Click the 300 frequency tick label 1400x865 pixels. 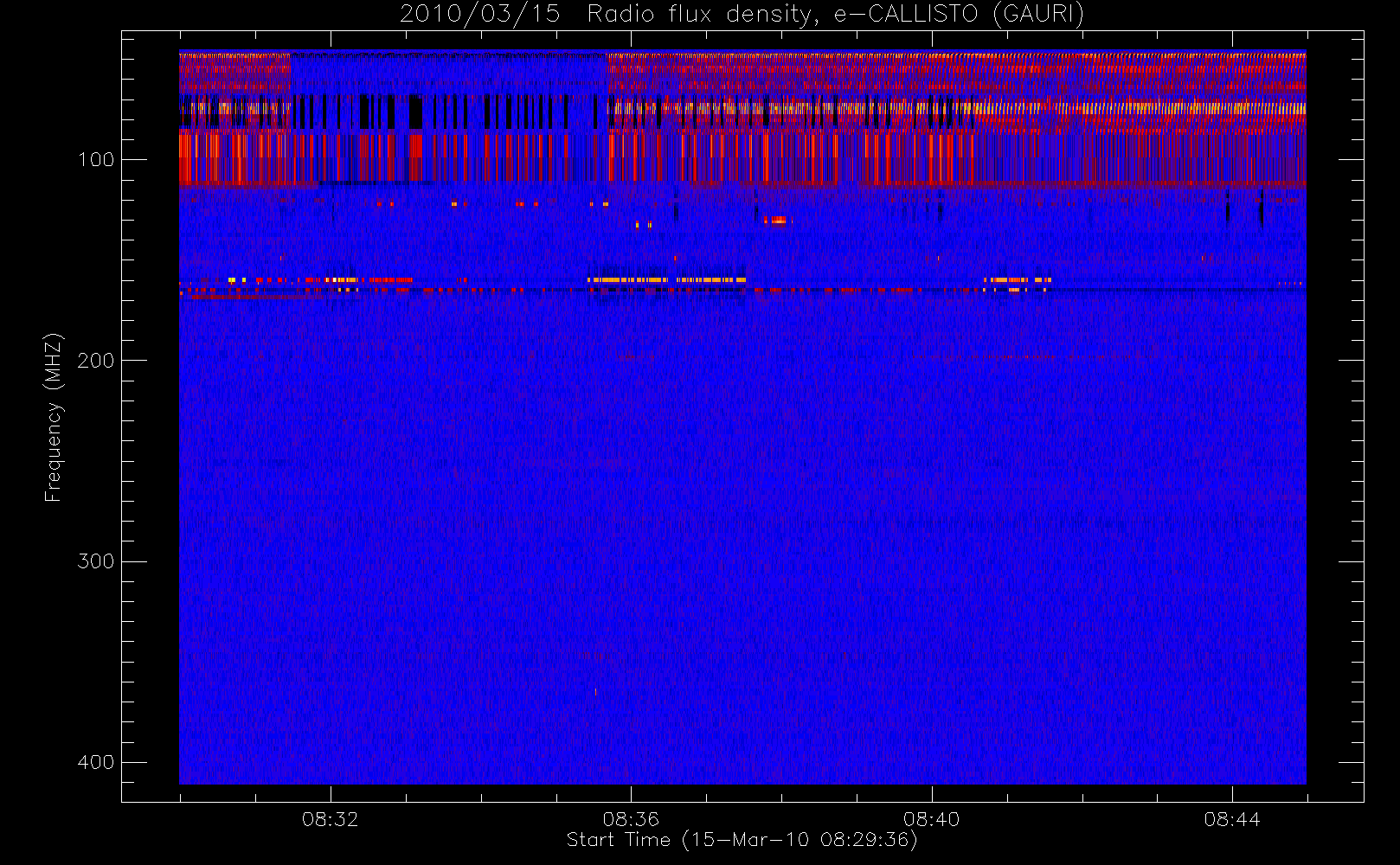tap(95, 561)
